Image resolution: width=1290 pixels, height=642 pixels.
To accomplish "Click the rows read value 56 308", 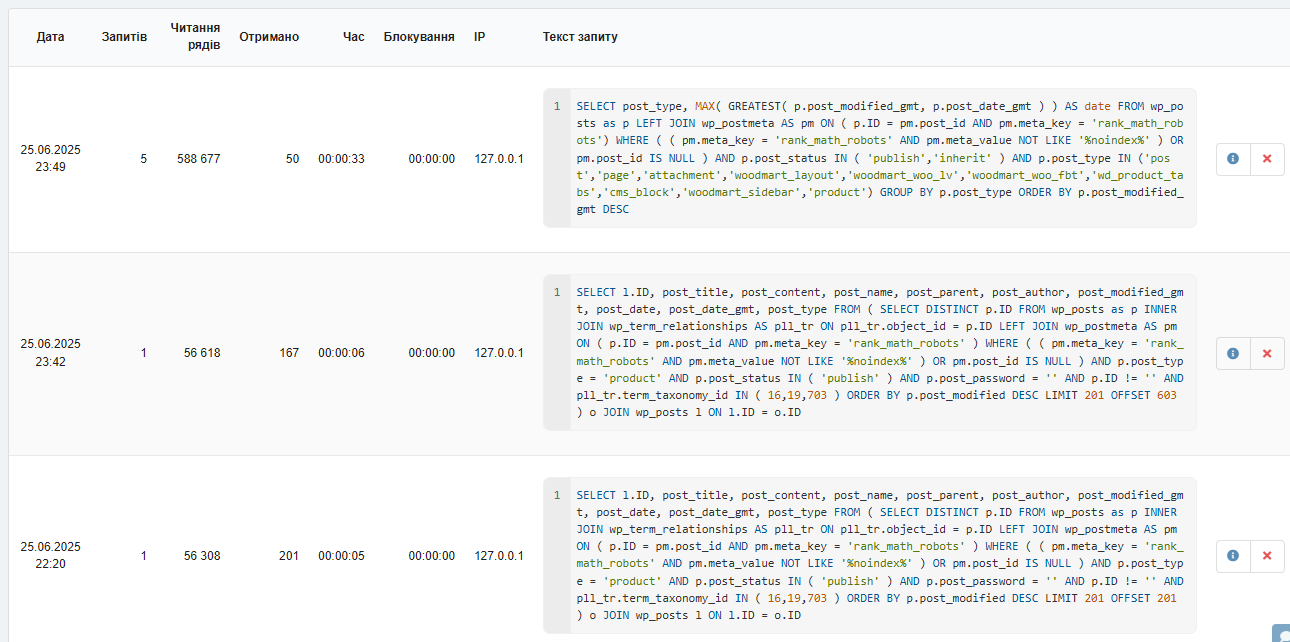I will [202, 556].
